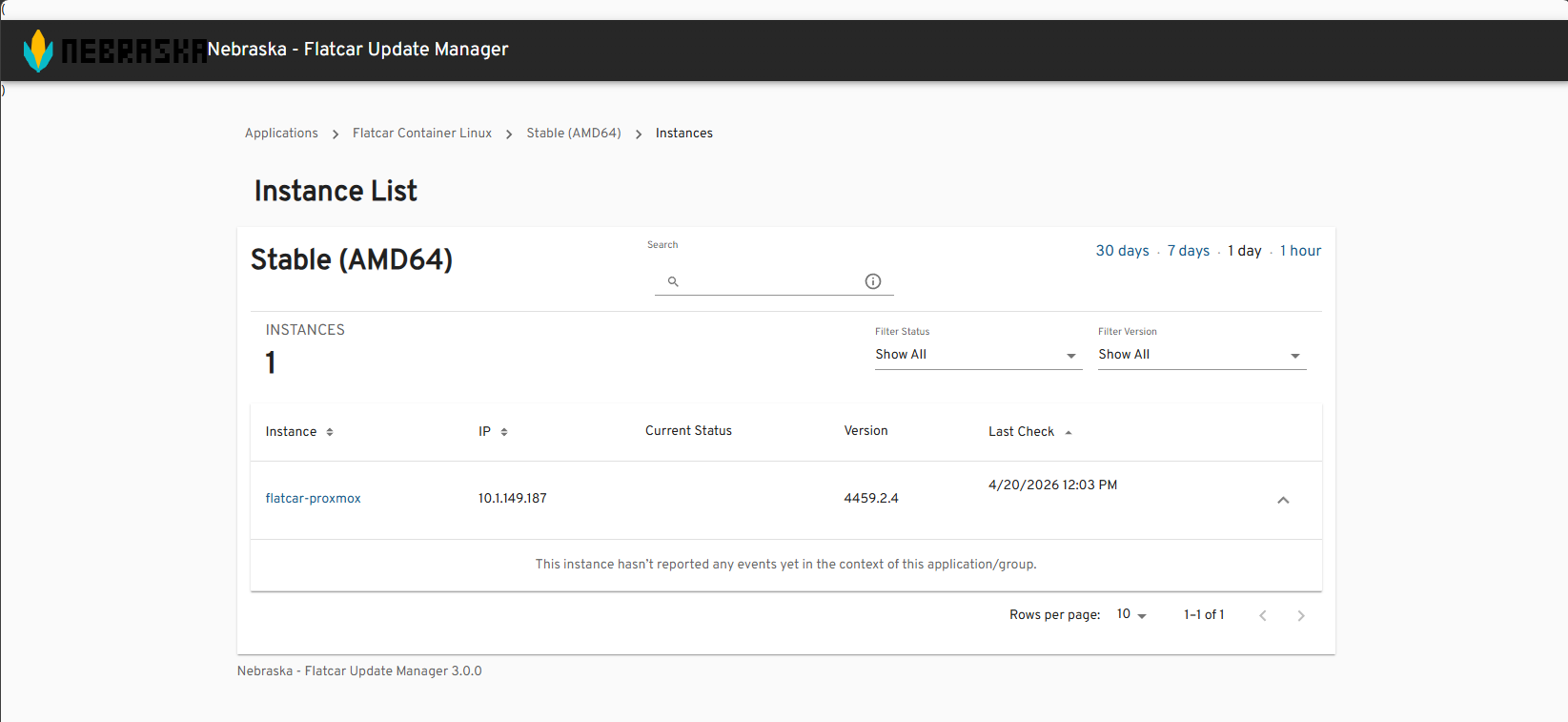Viewport: 1568px width, 722px height.
Task: Collapse the flatcar-proxmox row details
Action: 1283,500
